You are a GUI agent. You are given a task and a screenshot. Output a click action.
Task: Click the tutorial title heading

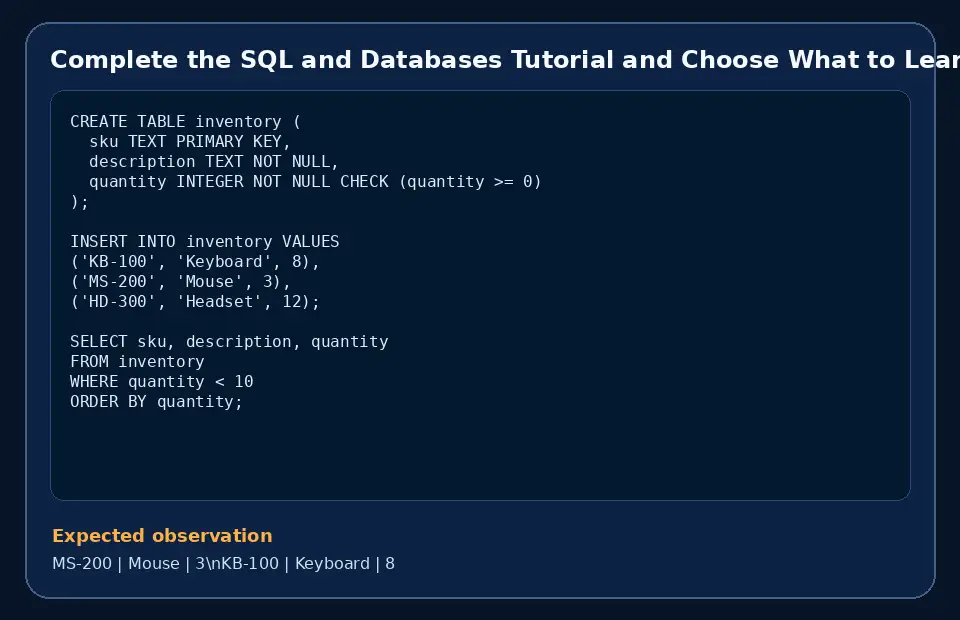tap(505, 60)
